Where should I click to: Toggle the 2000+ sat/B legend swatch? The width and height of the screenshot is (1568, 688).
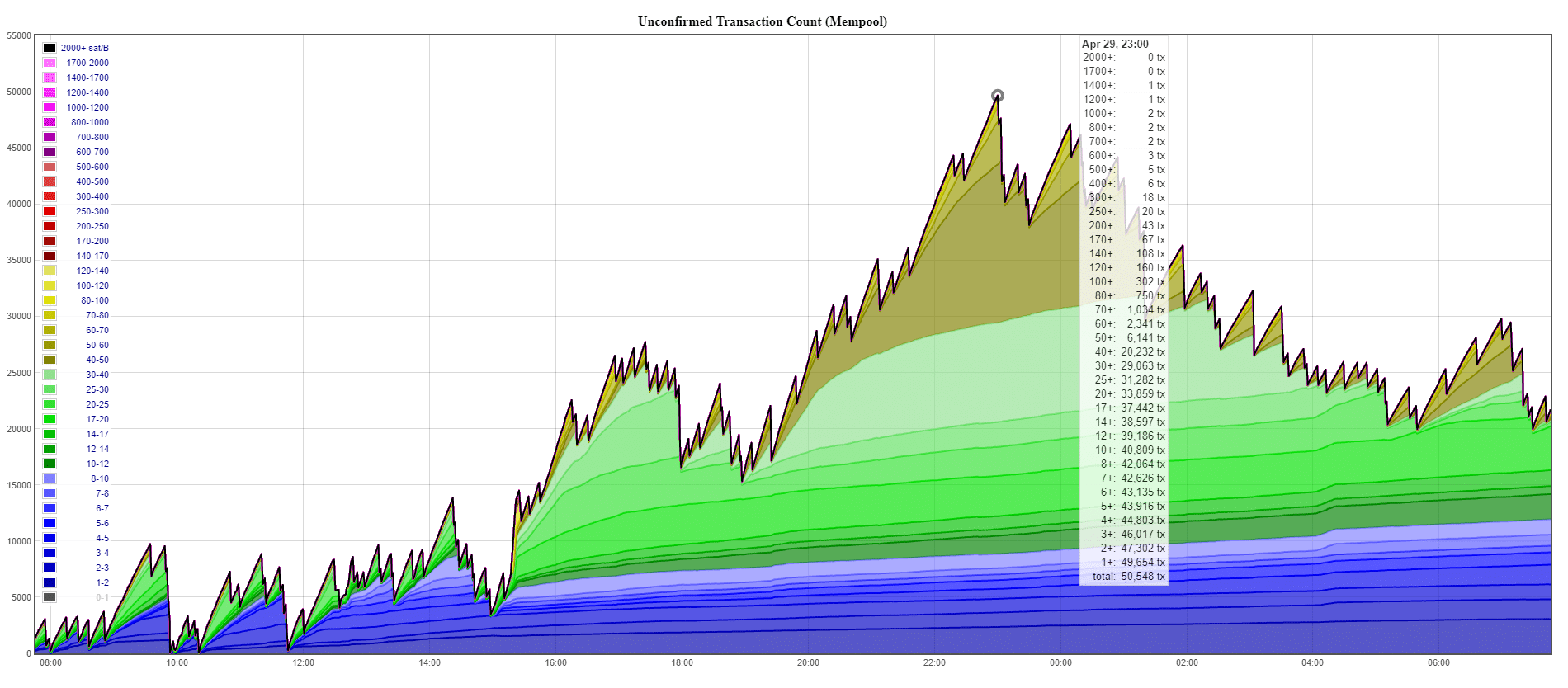[x=50, y=48]
